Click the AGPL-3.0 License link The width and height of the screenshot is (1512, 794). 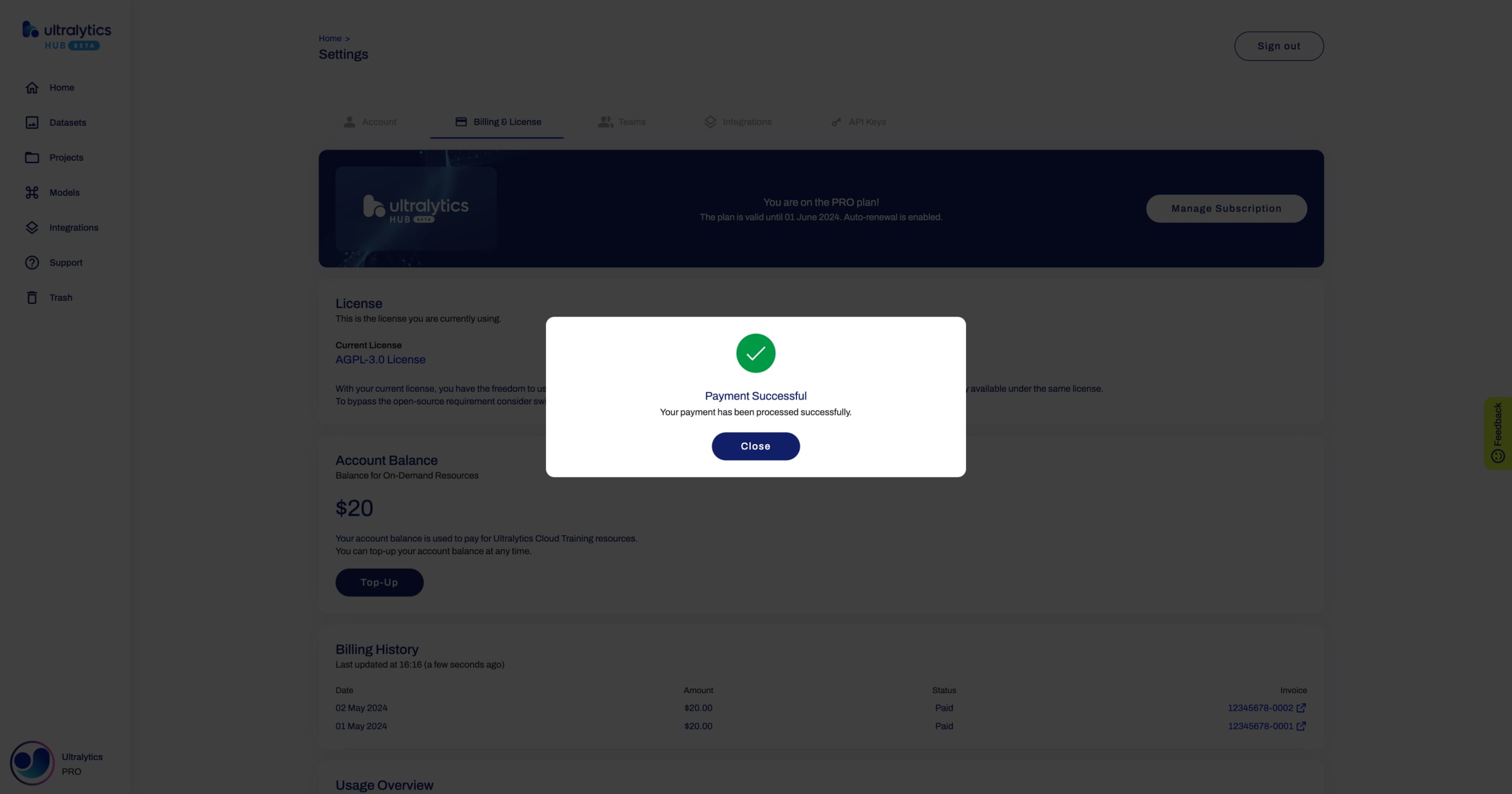(380, 360)
